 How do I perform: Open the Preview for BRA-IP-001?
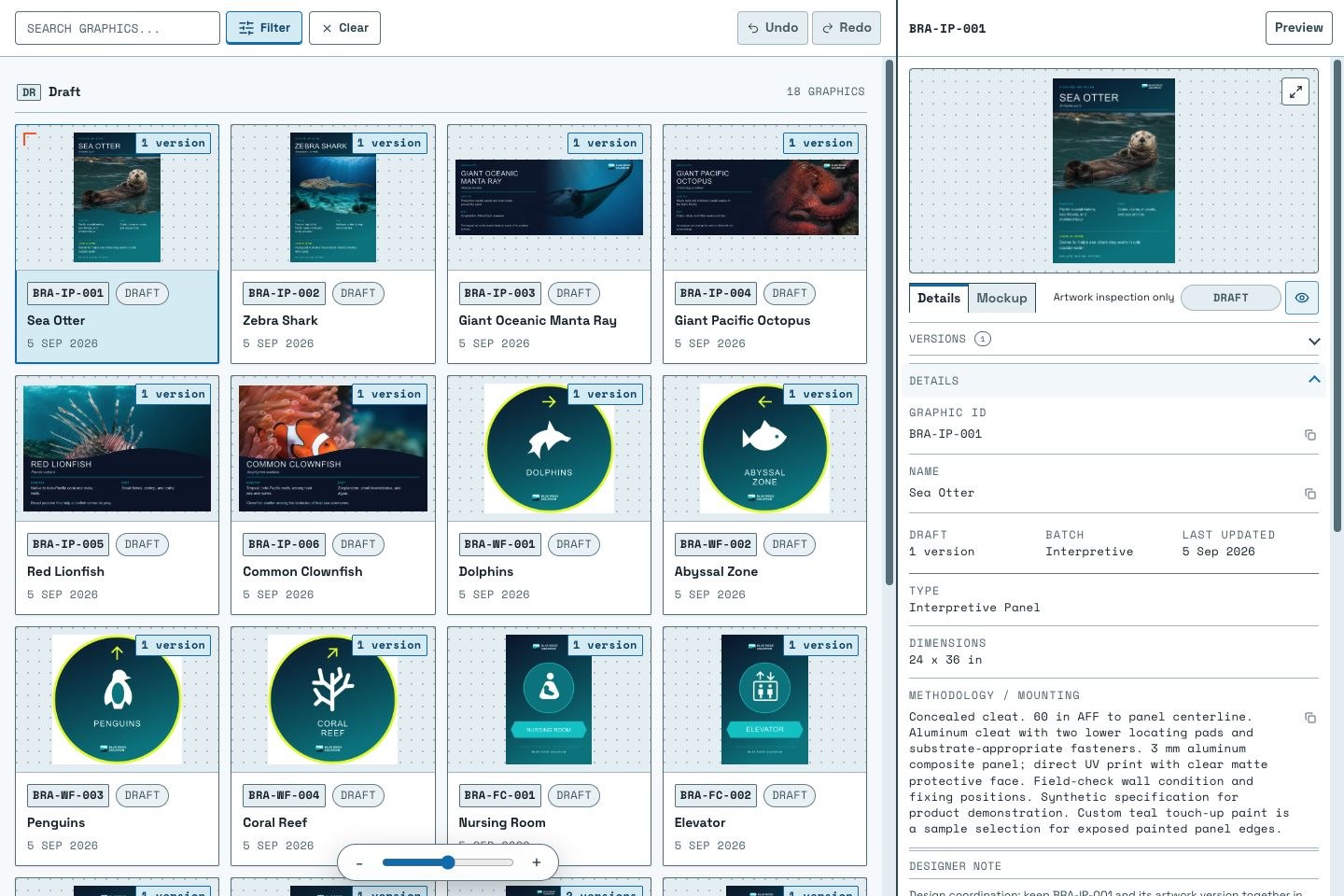pyautogui.click(x=1298, y=28)
